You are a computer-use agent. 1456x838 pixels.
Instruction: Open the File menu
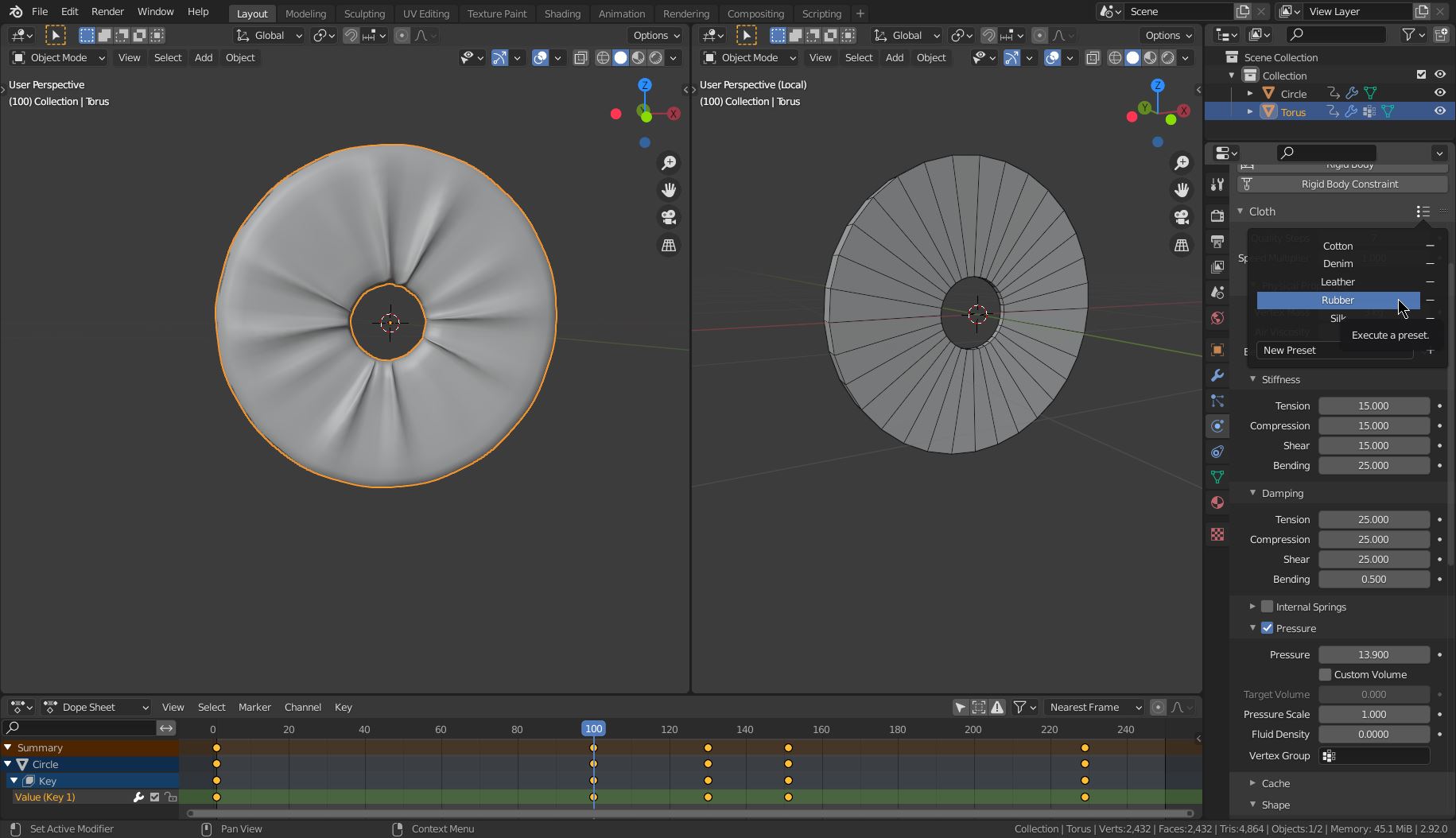pos(39,12)
